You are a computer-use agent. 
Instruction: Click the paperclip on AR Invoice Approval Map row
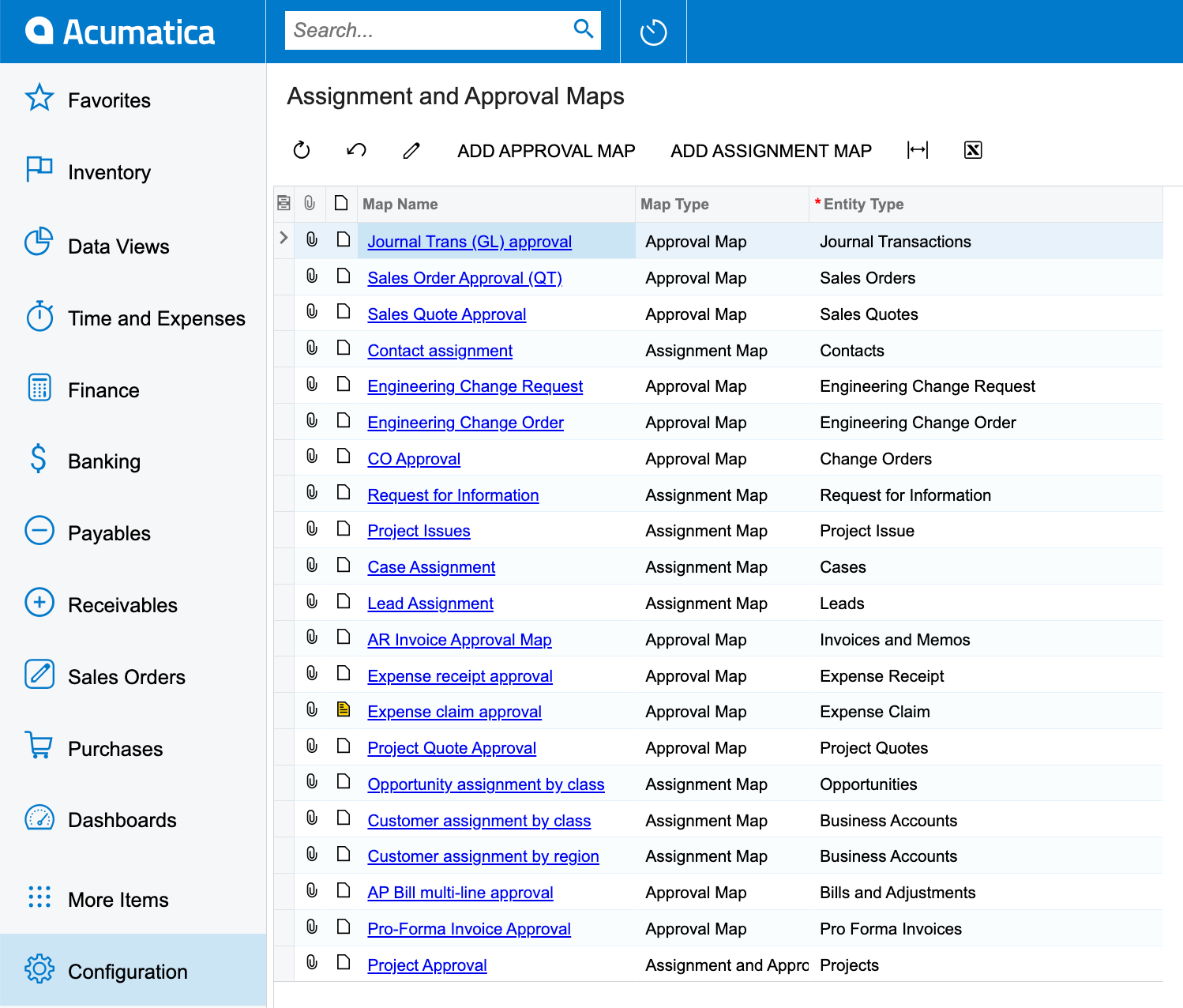click(x=312, y=637)
